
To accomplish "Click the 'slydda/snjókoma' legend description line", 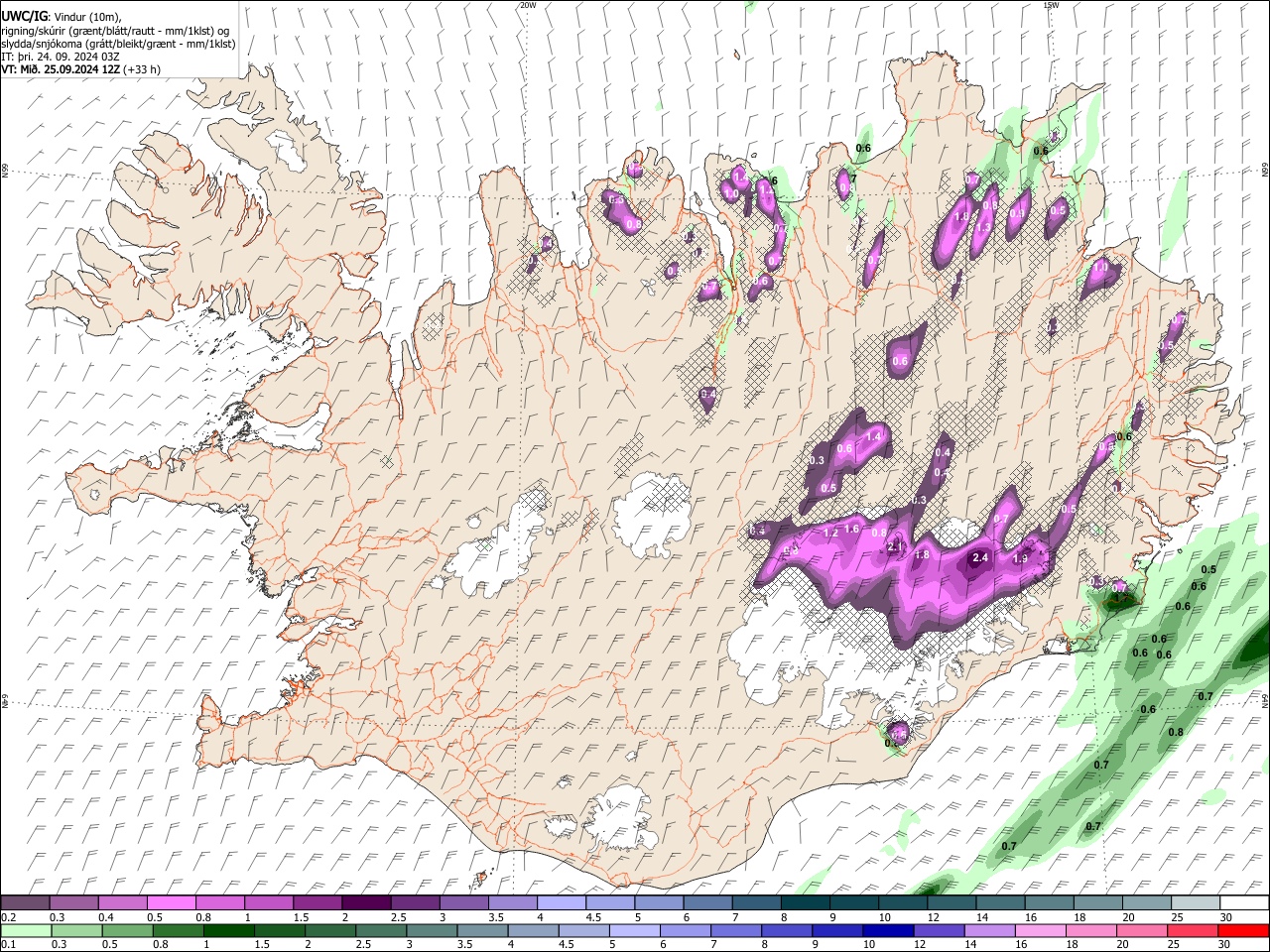I will click(x=118, y=44).
